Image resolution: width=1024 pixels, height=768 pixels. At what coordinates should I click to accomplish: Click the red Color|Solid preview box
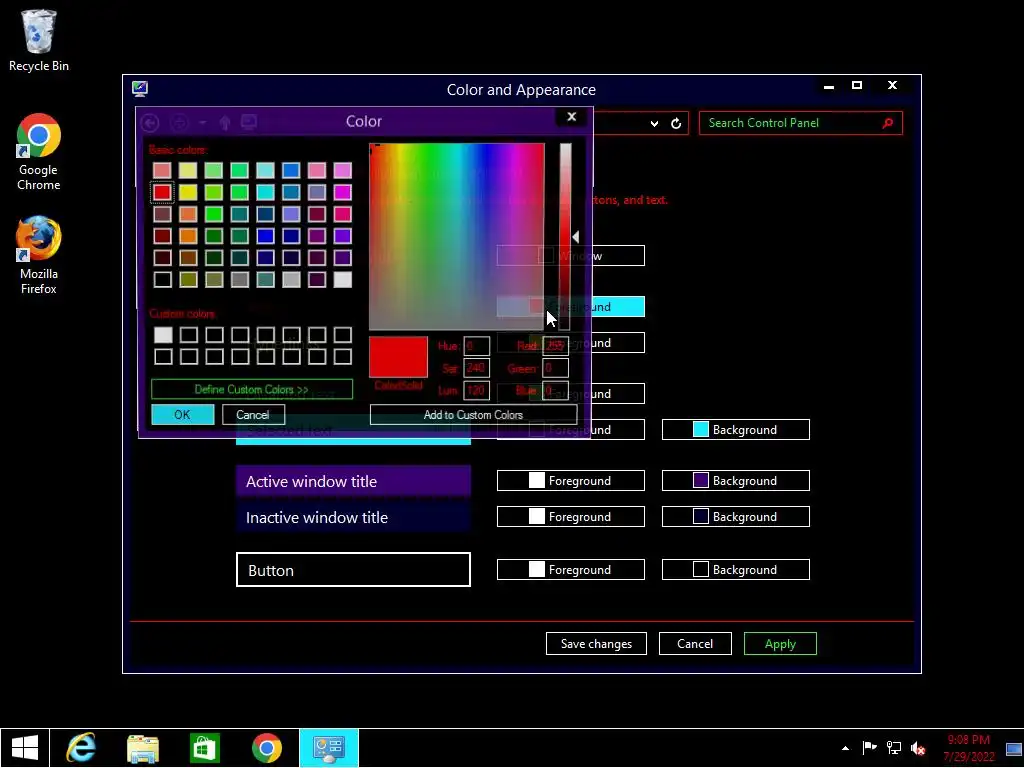pyautogui.click(x=398, y=357)
